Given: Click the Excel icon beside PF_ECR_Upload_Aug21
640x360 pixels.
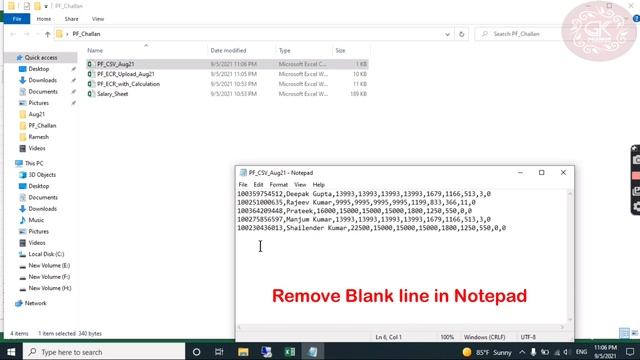Looking at the screenshot, I should (x=91, y=74).
